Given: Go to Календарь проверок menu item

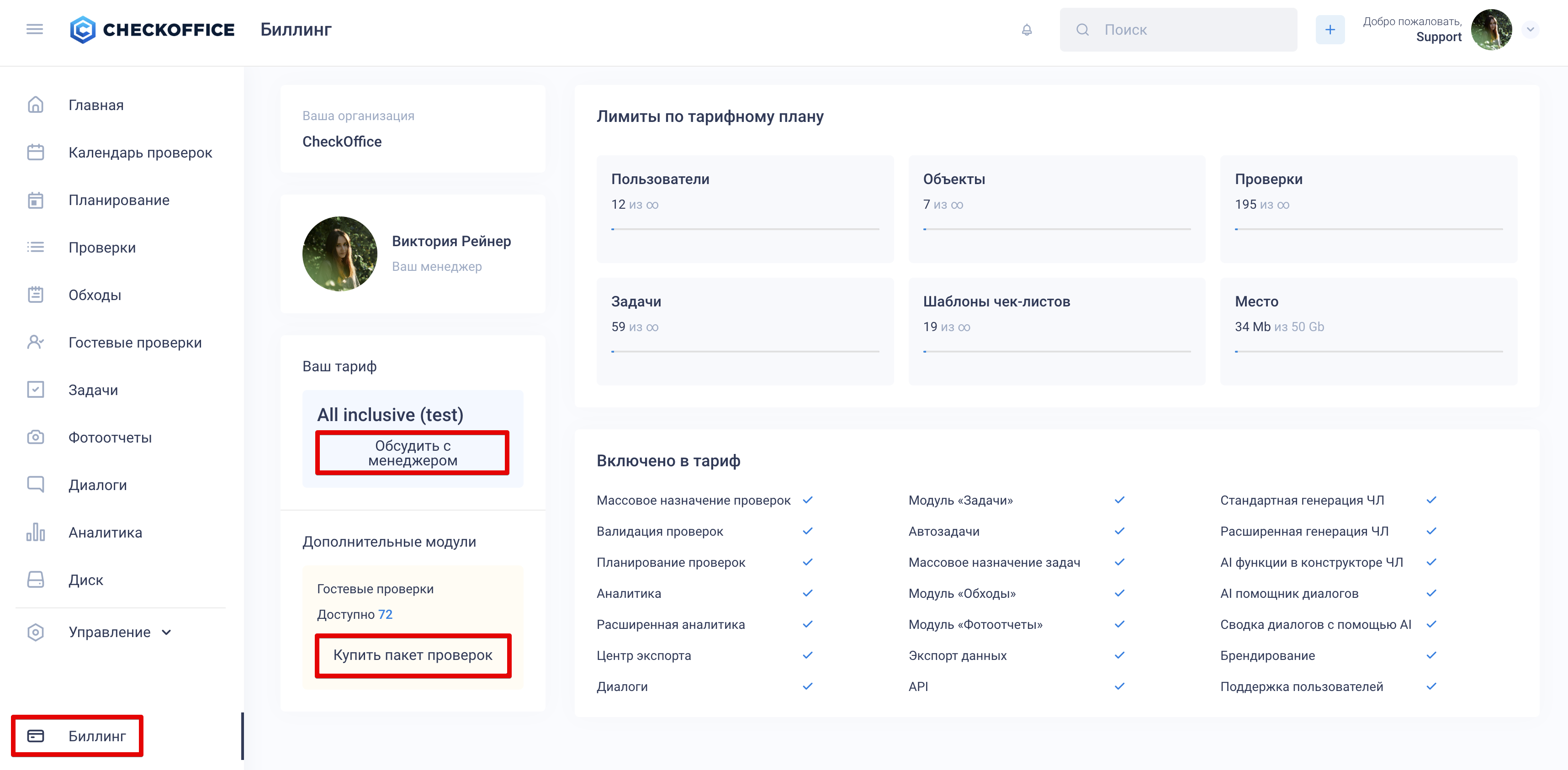Looking at the screenshot, I should (140, 152).
